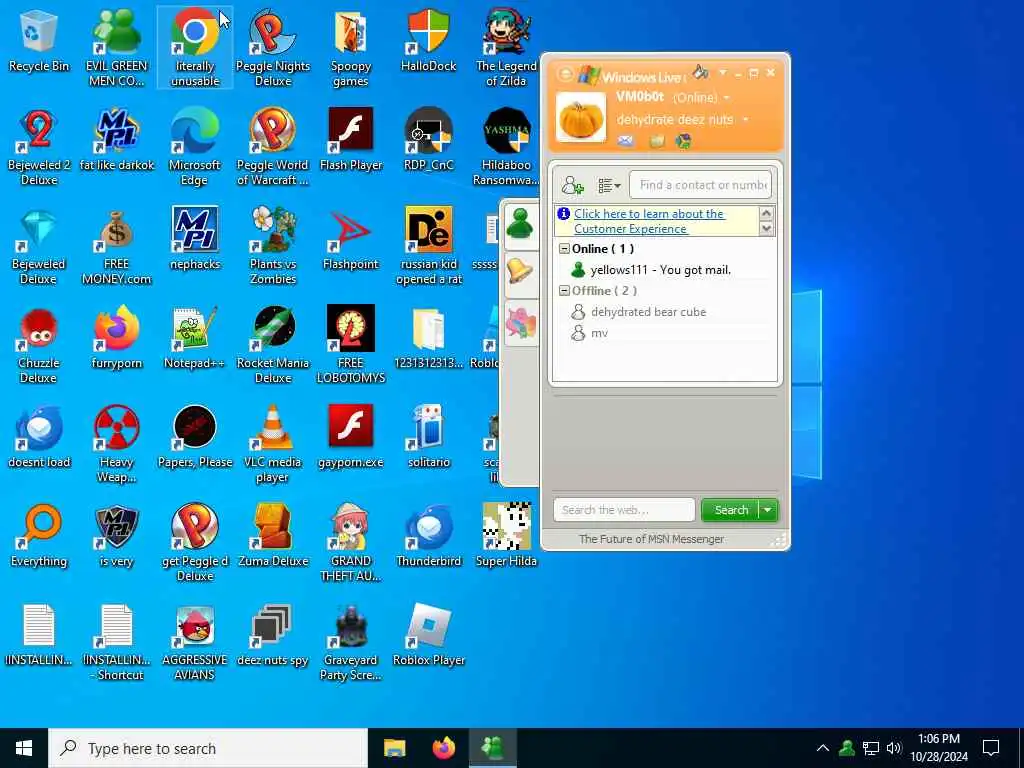Open the folder icon next to the mail envelope
Viewport: 1024px width, 768px height.
coord(656,141)
